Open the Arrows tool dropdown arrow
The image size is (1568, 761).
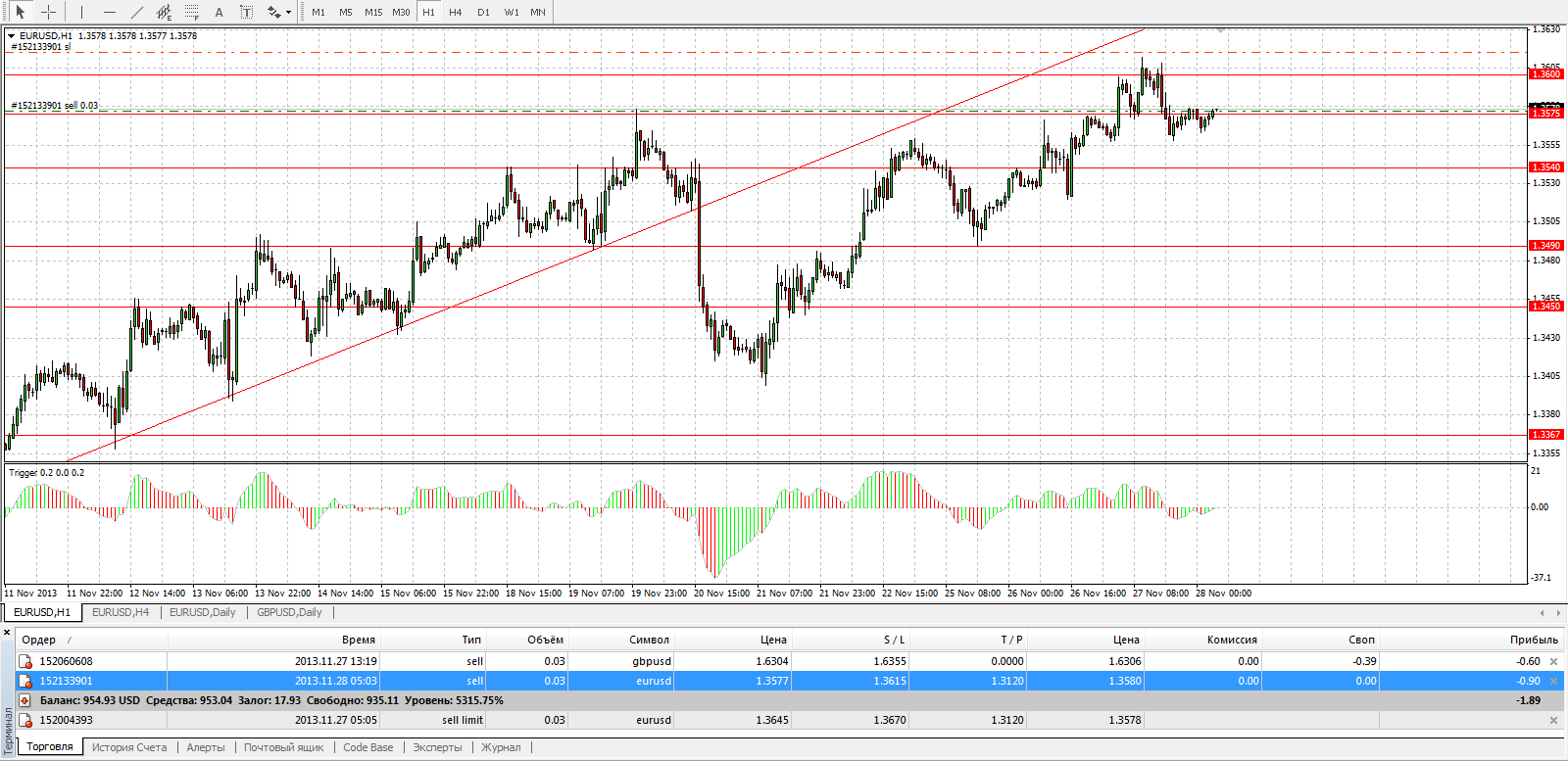point(289,13)
